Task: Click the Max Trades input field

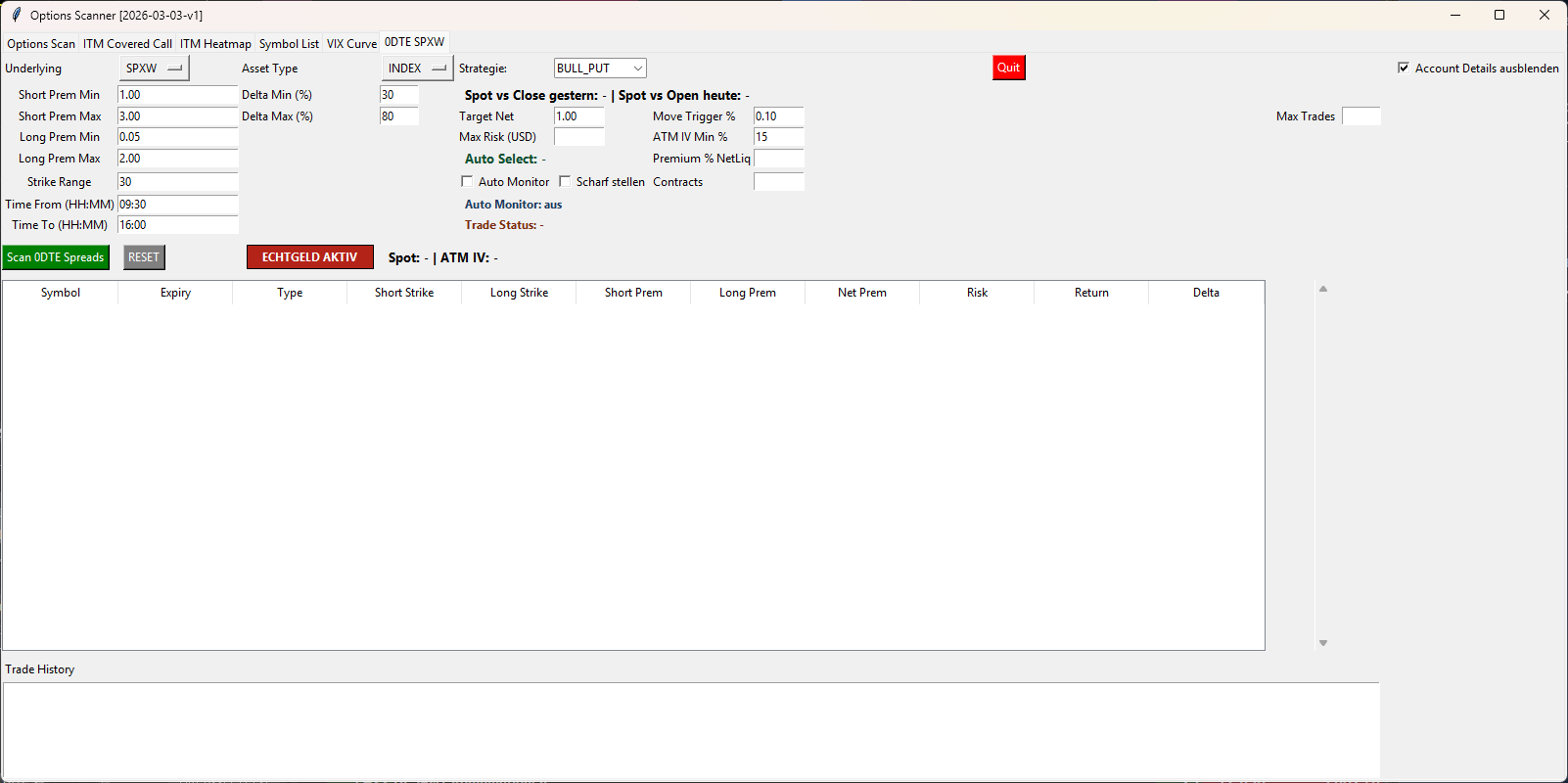Action: [1360, 116]
